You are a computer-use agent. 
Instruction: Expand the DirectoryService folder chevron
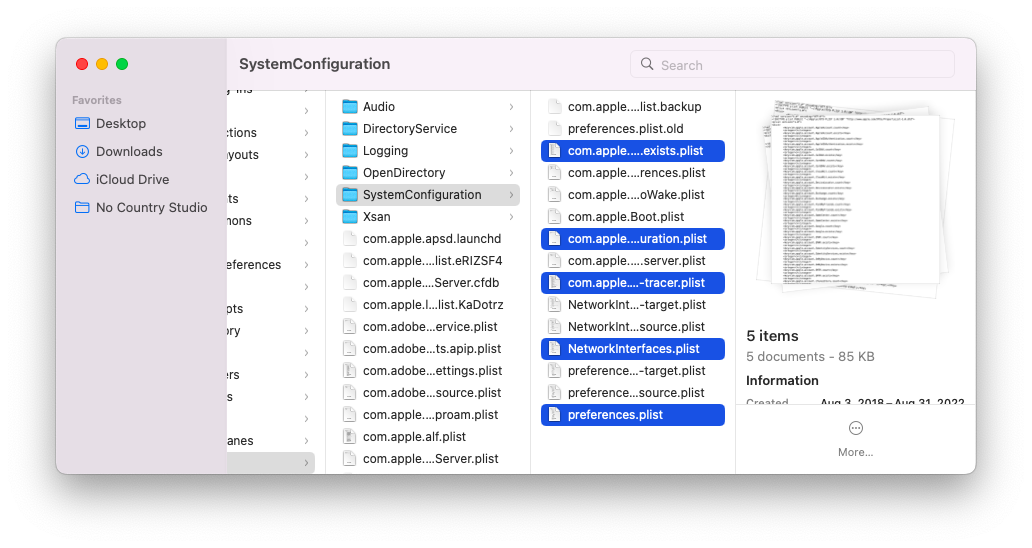511,129
